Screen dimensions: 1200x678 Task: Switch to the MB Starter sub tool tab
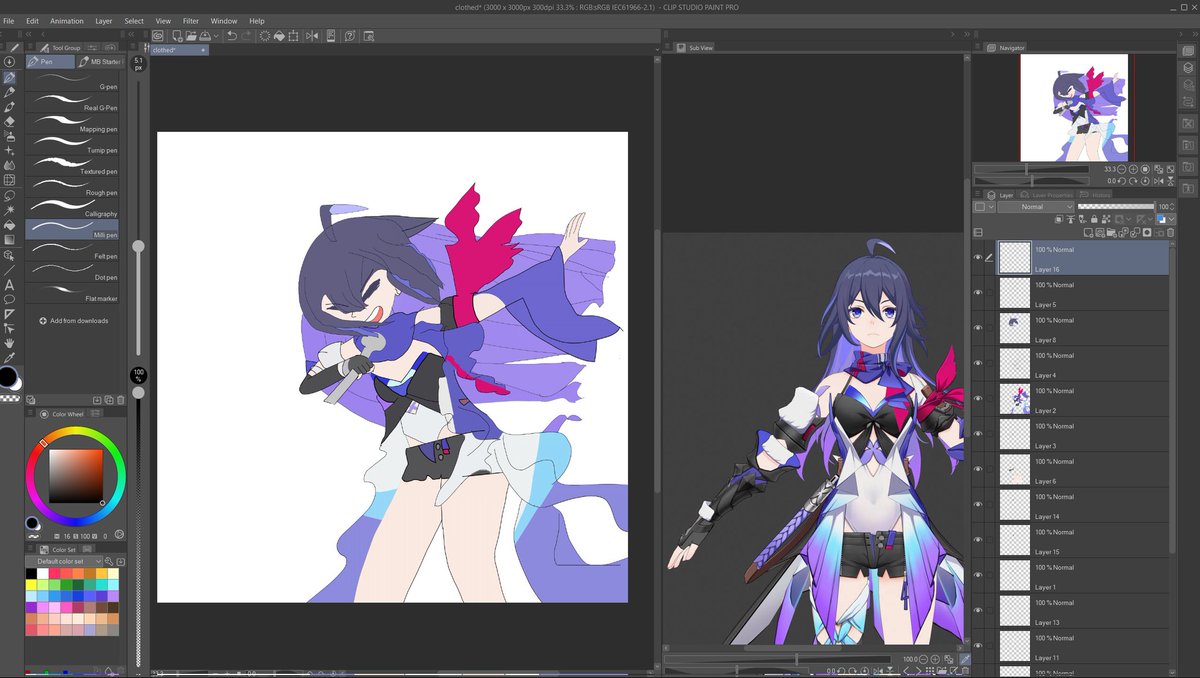tap(99, 61)
